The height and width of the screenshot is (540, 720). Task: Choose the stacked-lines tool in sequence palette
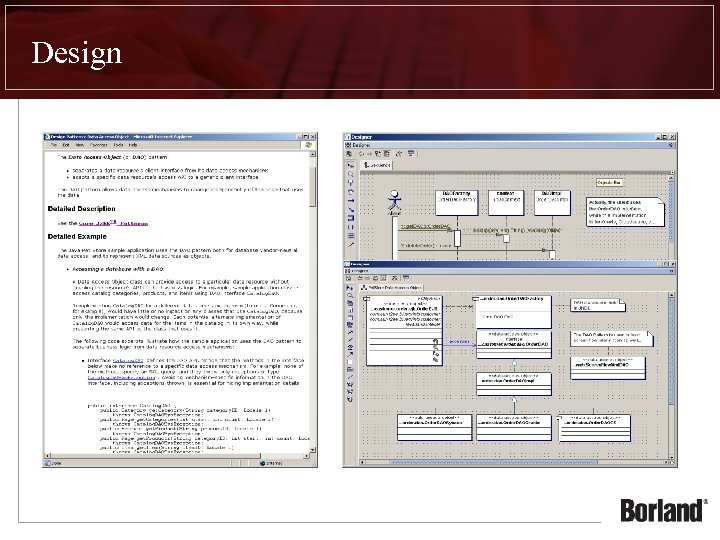[351, 236]
